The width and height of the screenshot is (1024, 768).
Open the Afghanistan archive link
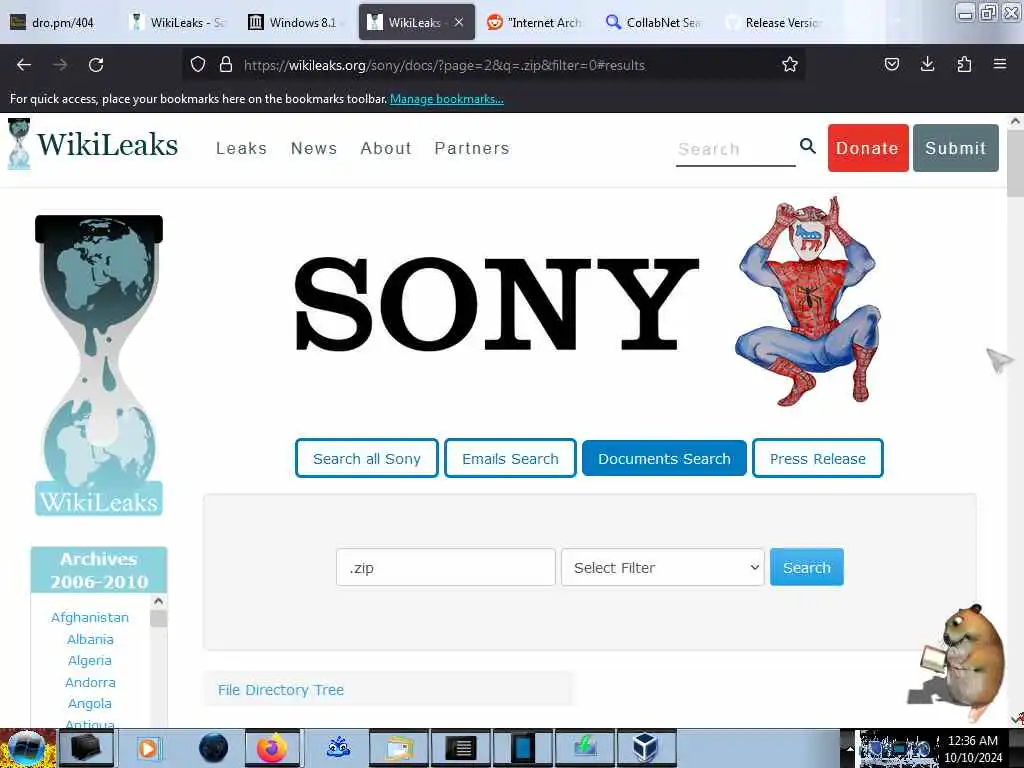90,617
